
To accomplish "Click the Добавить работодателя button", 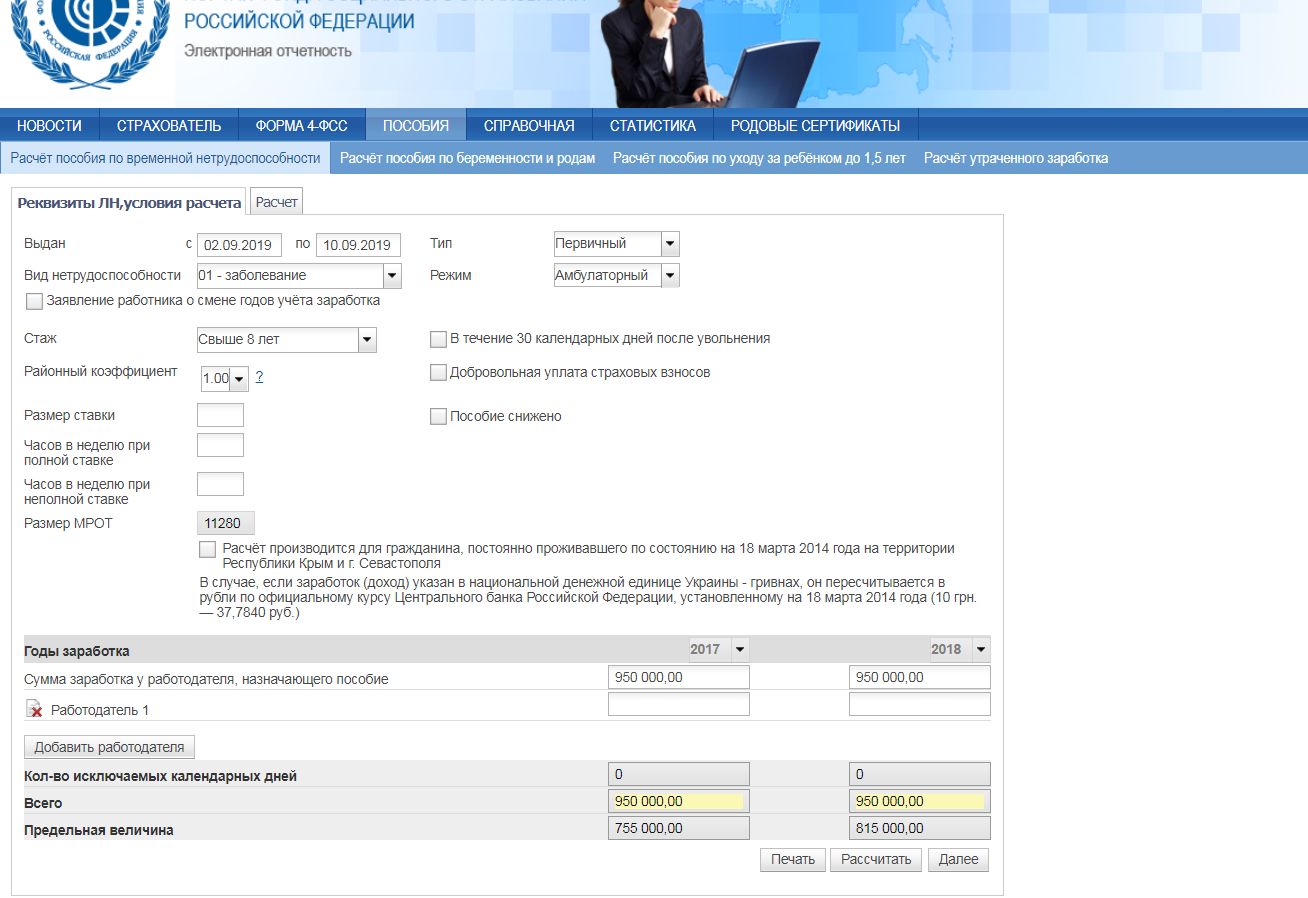I will coord(110,747).
